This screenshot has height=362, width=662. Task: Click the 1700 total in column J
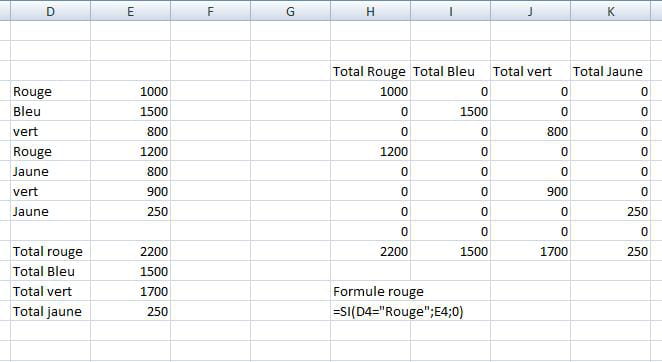(530, 251)
